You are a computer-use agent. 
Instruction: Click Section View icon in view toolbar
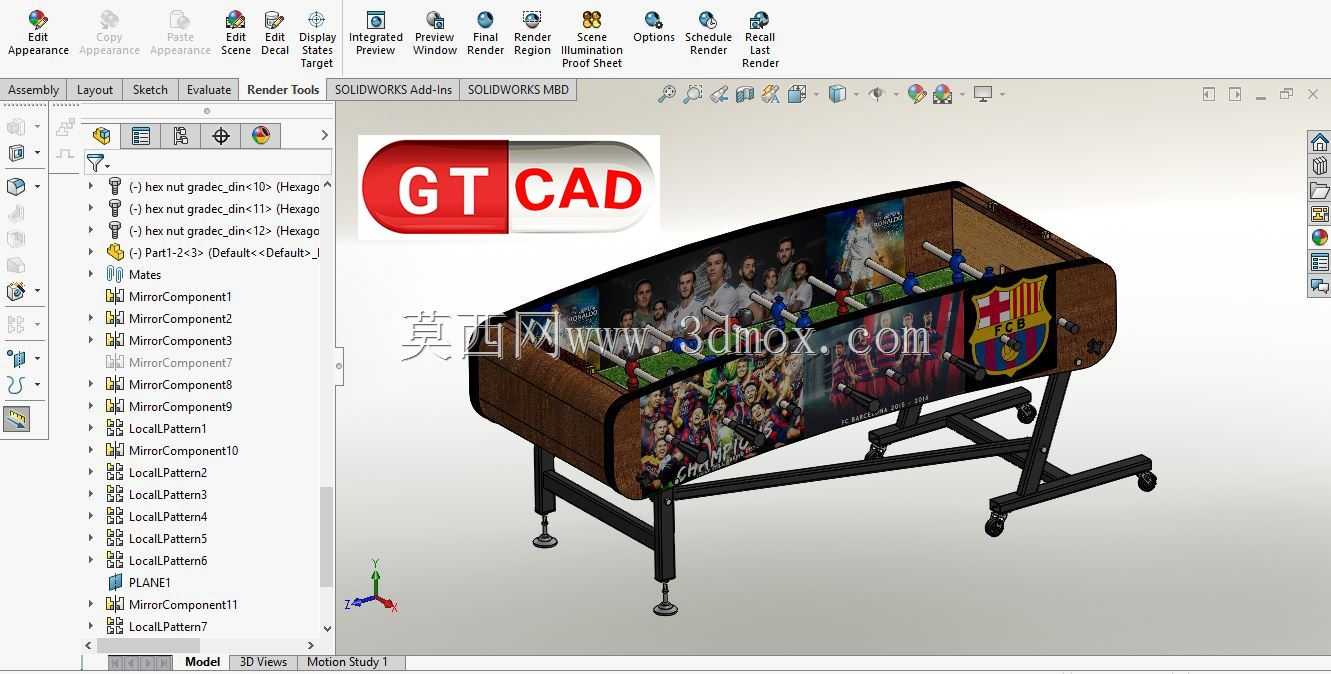pos(745,94)
